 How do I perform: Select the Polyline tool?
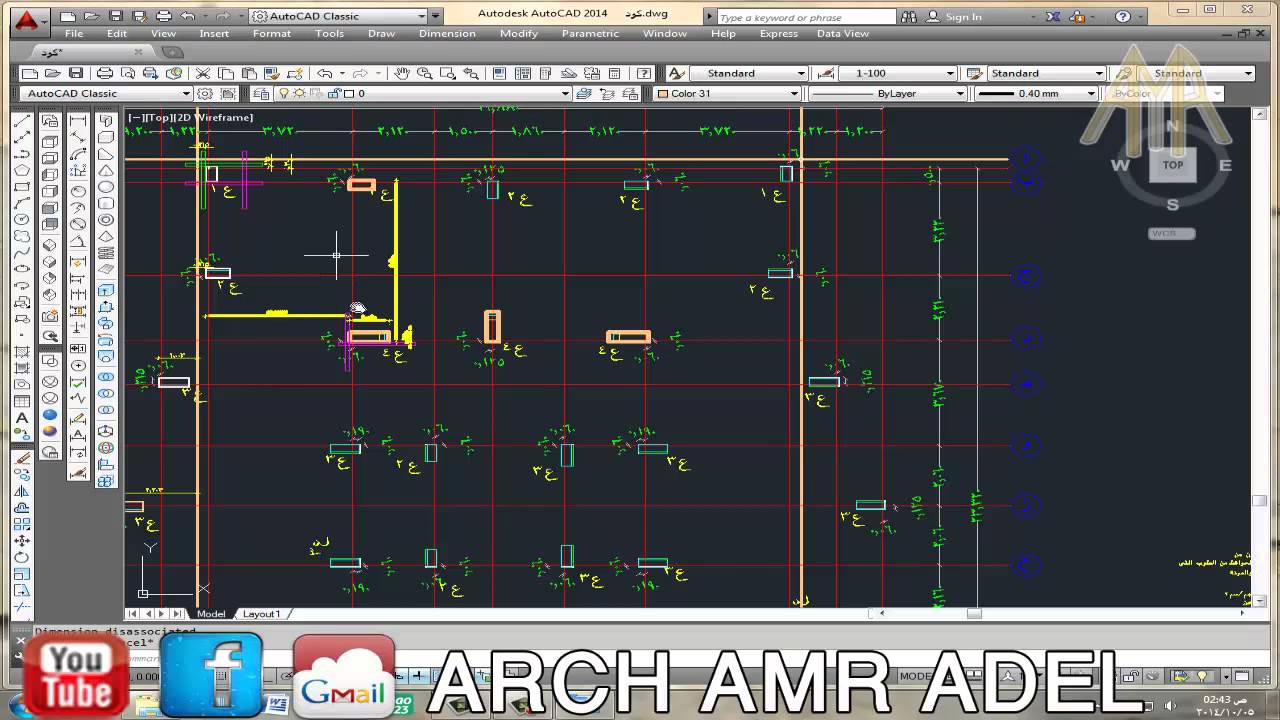click(22, 154)
